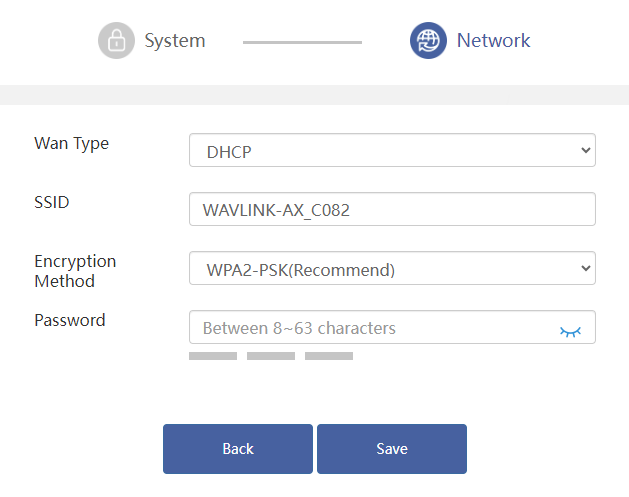This screenshot has width=629, height=497.
Task: Click the Network globe icon
Action: (x=428, y=41)
